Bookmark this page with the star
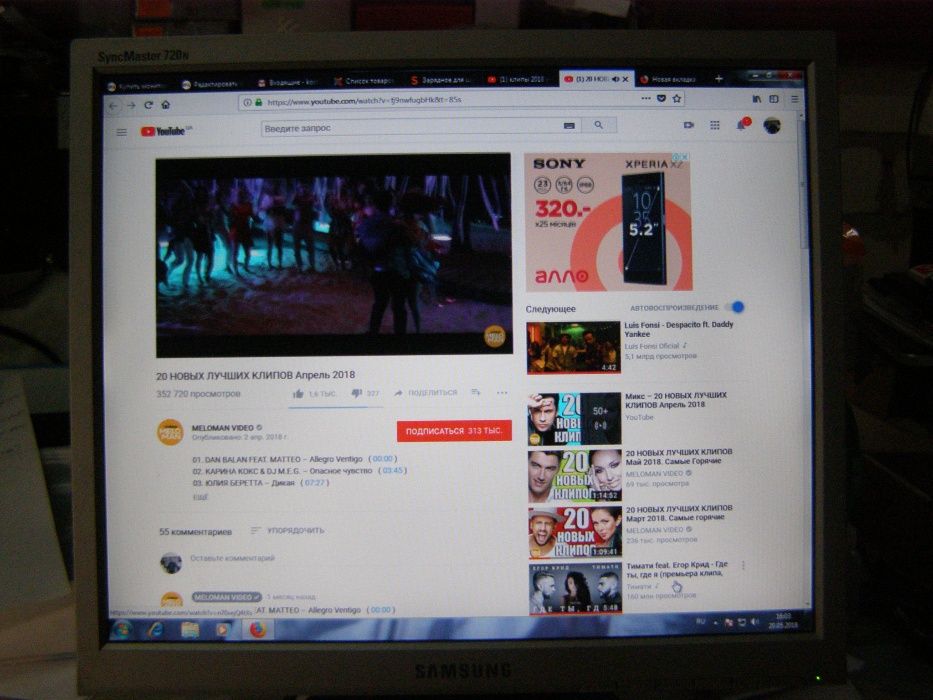Viewport: 933px width, 700px height. point(677,98)
